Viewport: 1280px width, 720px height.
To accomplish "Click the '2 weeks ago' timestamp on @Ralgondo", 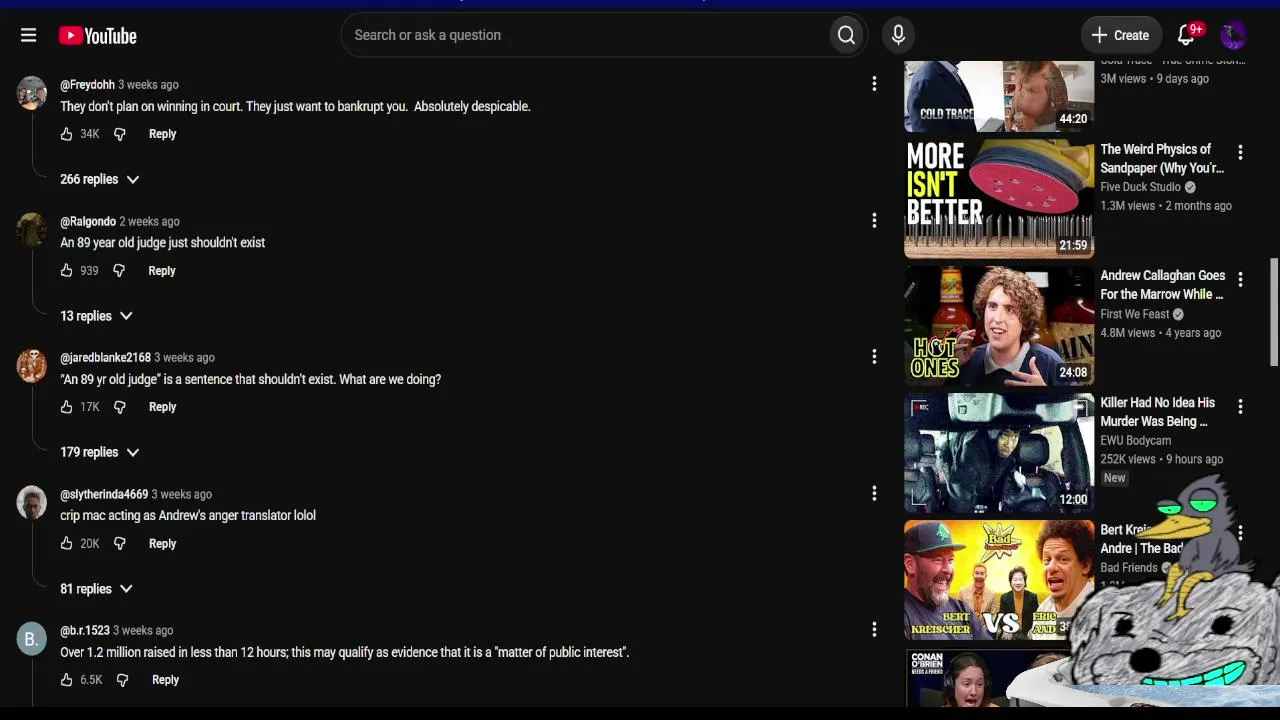I will pyautogui.click(x=150, y=221).
